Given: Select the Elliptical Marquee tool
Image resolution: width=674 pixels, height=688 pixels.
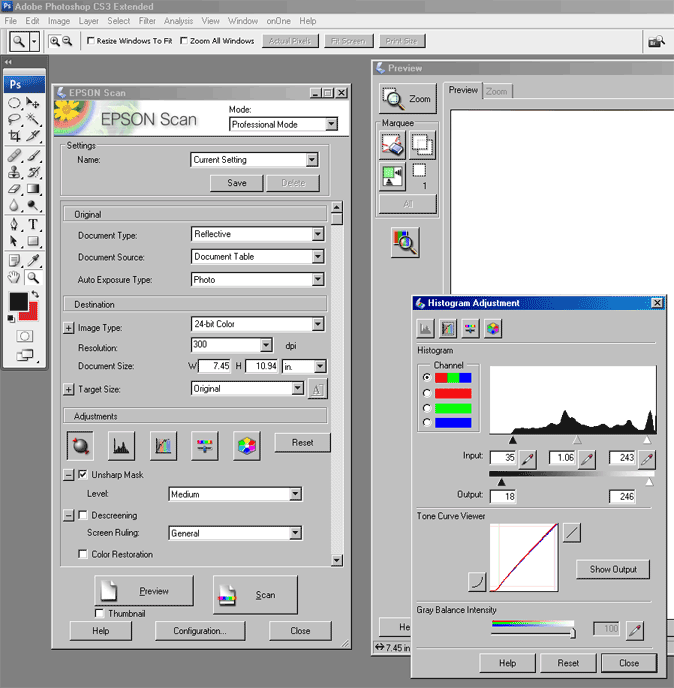Looking at the screenshot, I should 14,103.
